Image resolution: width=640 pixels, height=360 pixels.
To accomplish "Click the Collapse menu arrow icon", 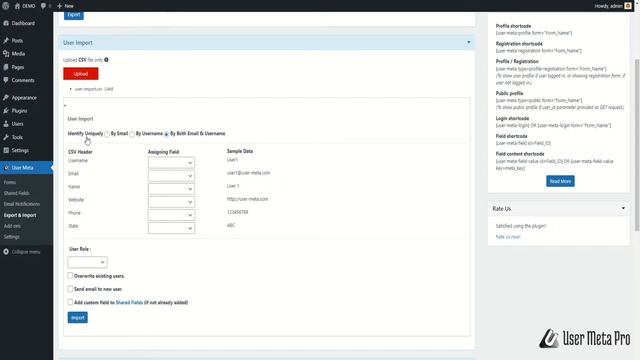I will click(x=6, y=252).
